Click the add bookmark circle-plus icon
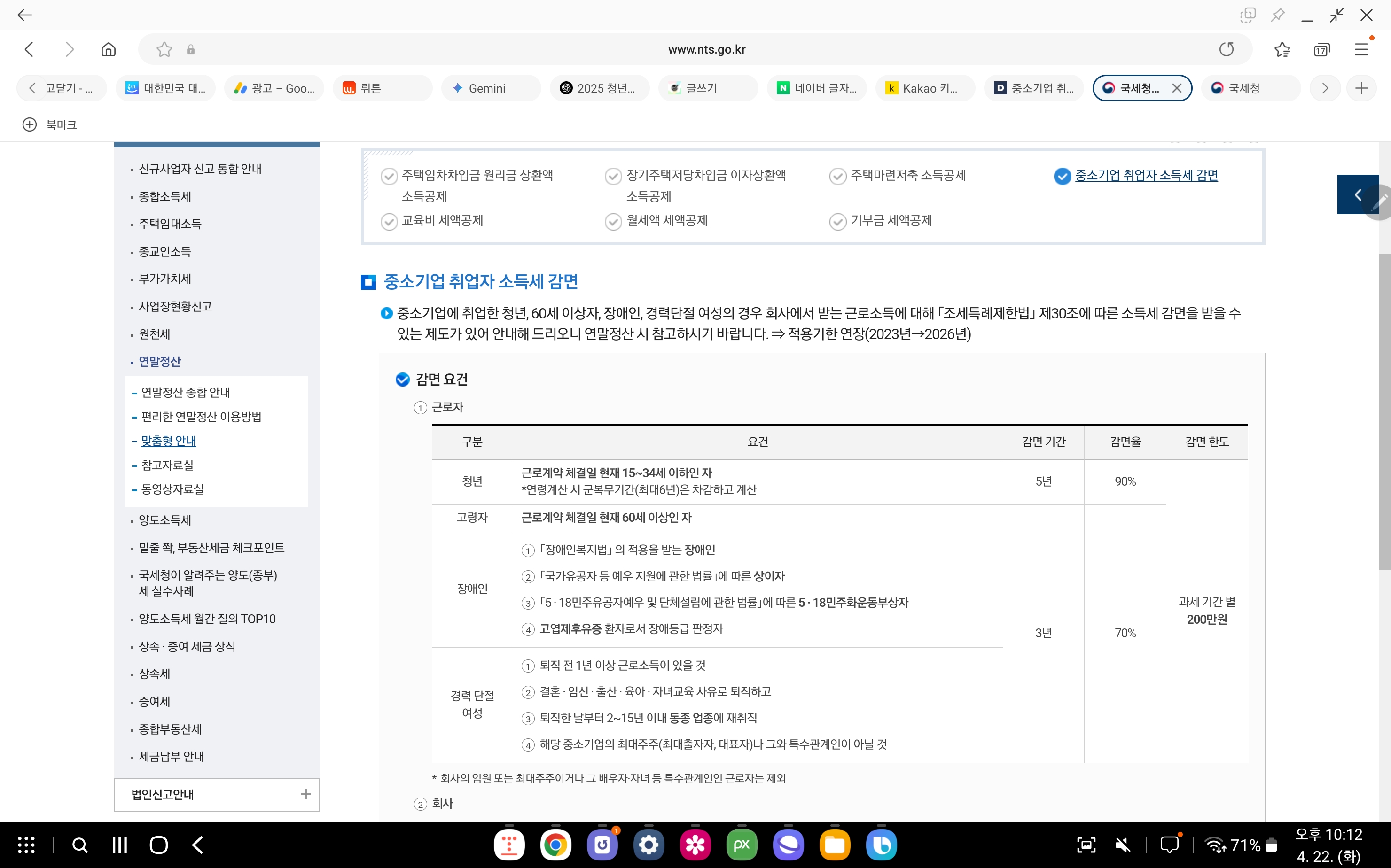 29,124
